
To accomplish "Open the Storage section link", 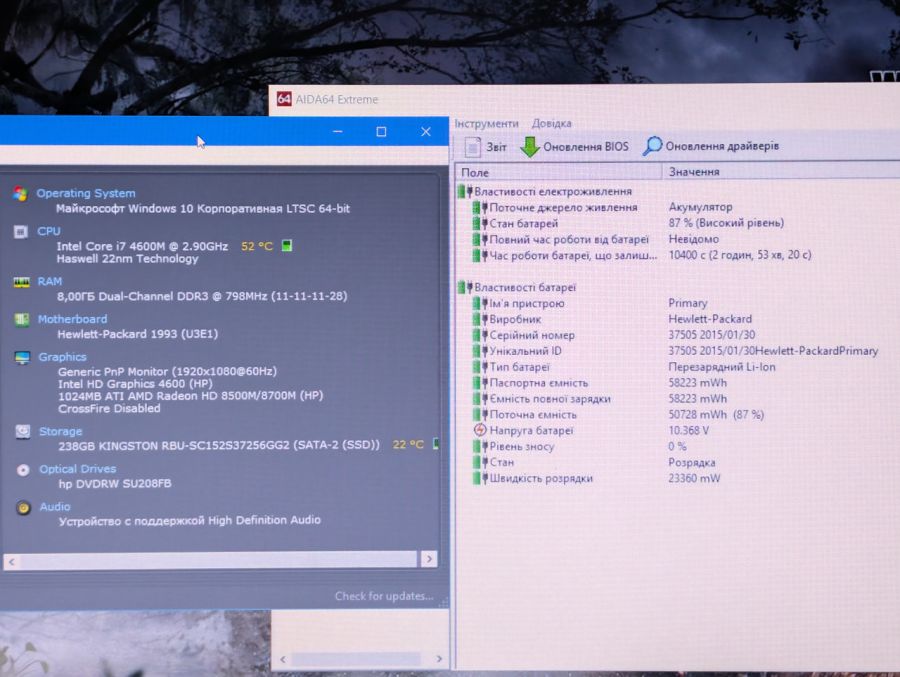I will [60, 431].
